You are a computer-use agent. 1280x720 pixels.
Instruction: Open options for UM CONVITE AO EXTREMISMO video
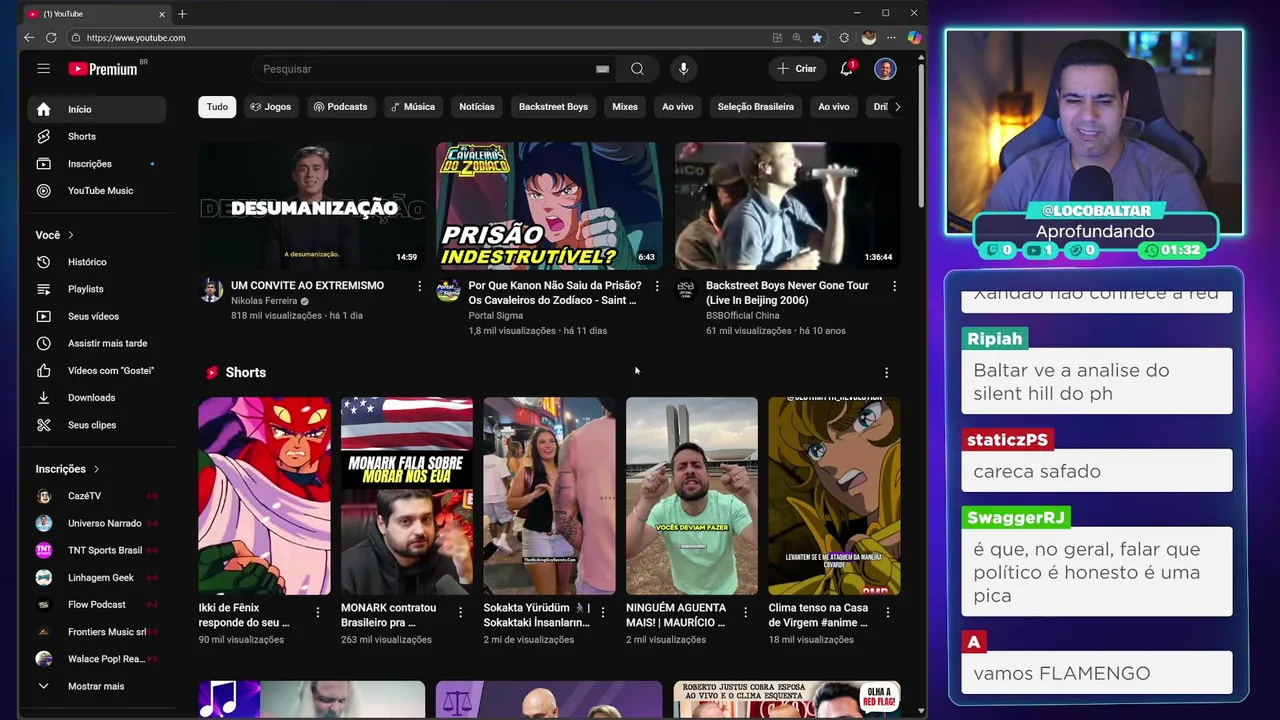[419, 286]
